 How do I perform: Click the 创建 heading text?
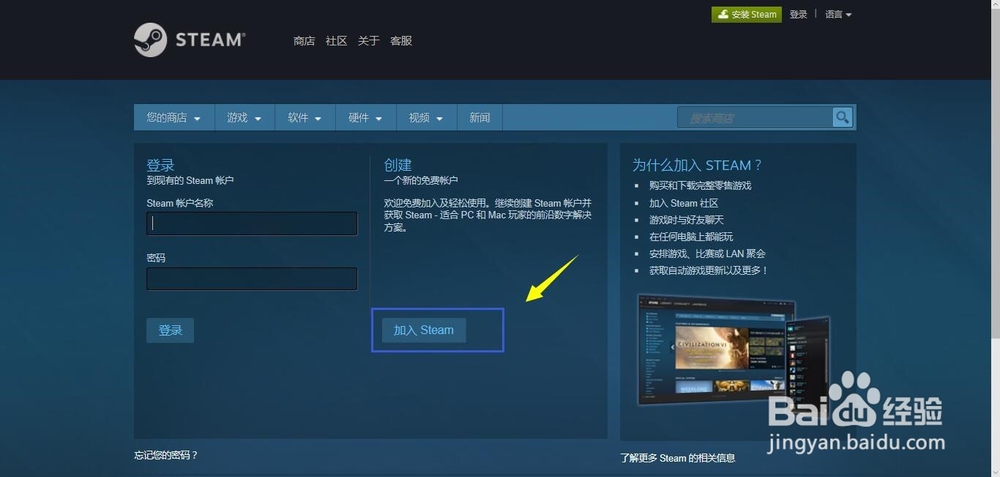pyautogui.click(x=398, y=165)
